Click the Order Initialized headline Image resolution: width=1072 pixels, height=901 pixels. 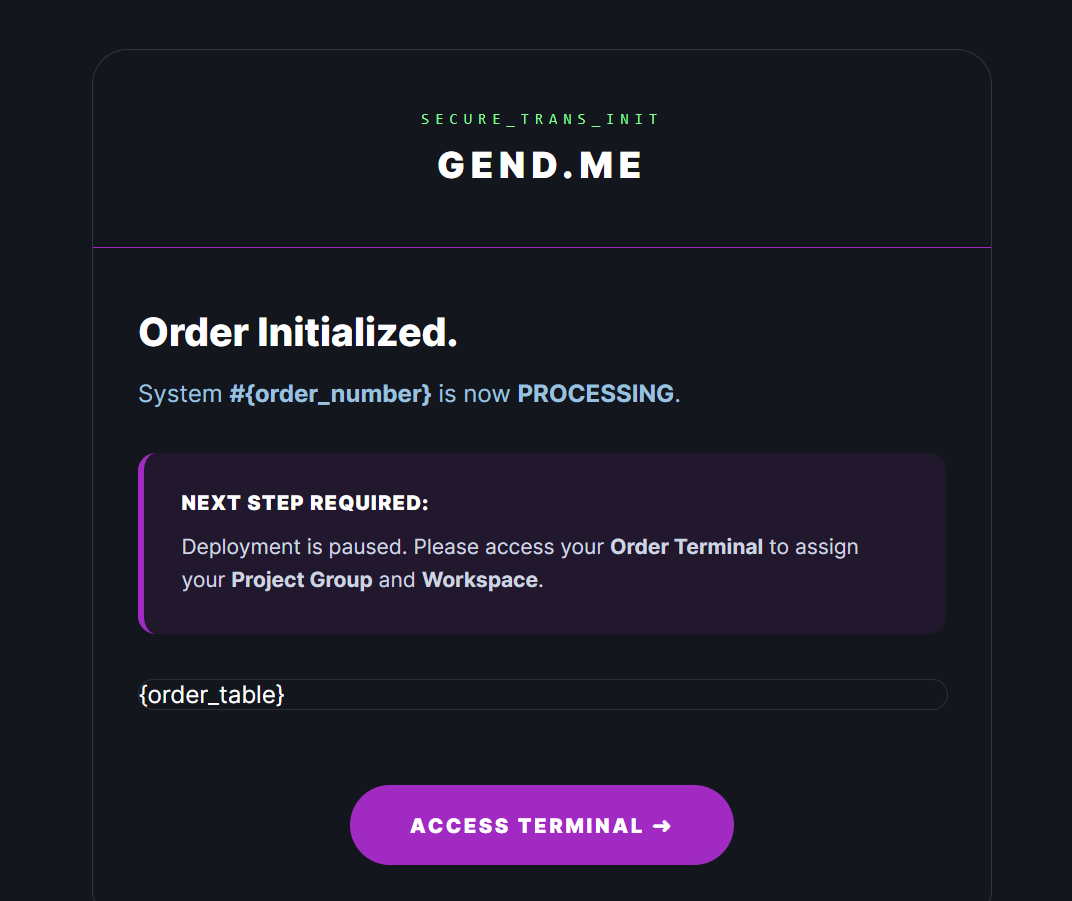[297, 331]
